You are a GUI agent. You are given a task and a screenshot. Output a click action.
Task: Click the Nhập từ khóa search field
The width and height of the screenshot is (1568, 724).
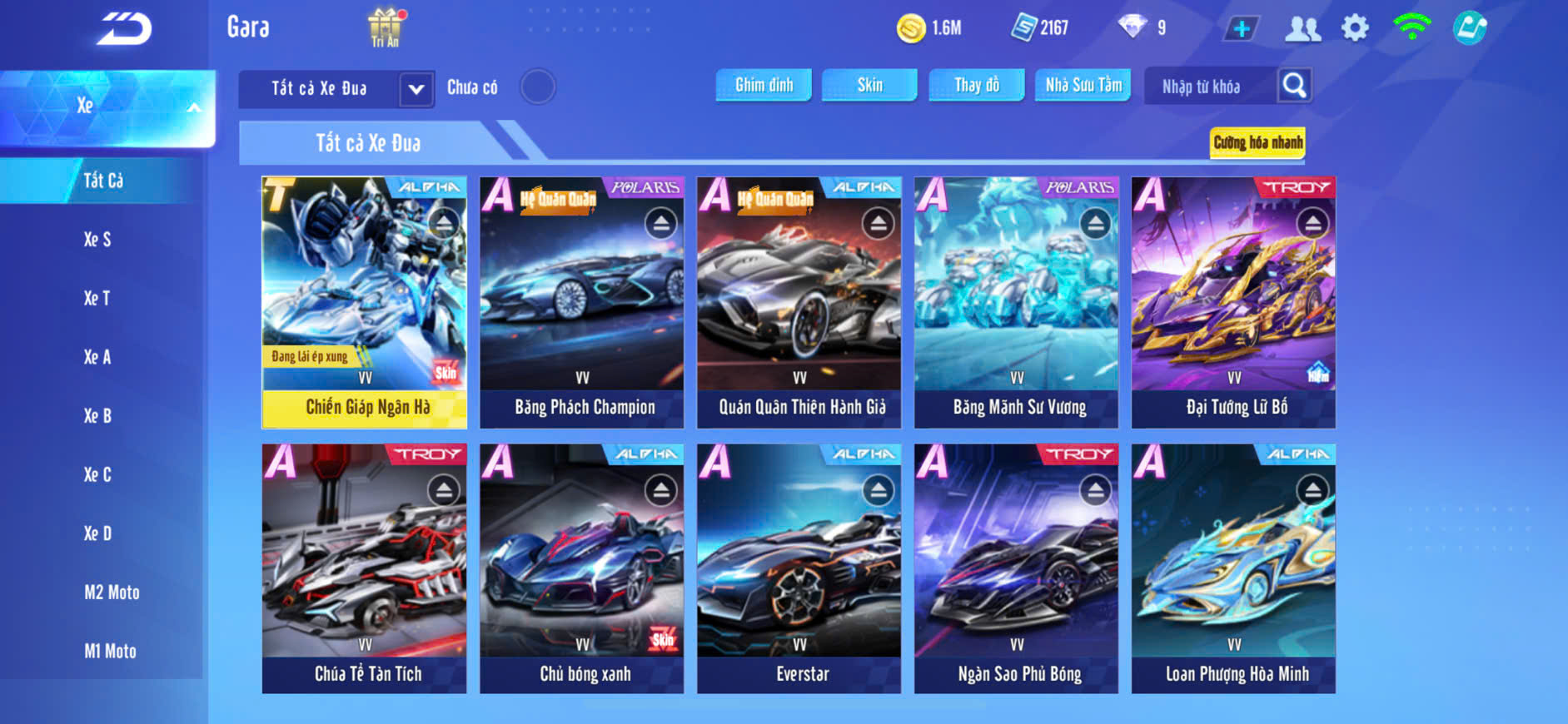(x=1210, y=86)
